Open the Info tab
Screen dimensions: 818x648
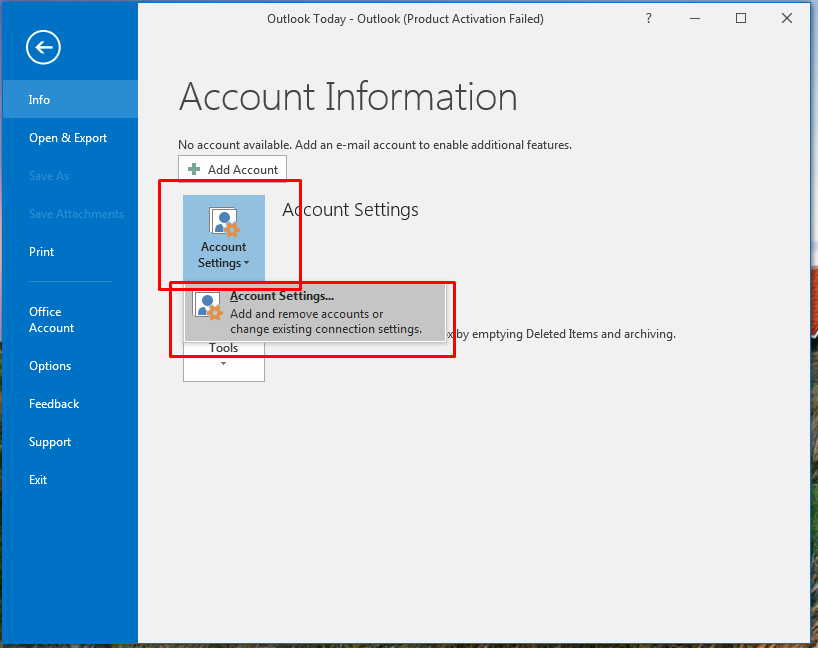pyautogui.click(x=70, y=99)
